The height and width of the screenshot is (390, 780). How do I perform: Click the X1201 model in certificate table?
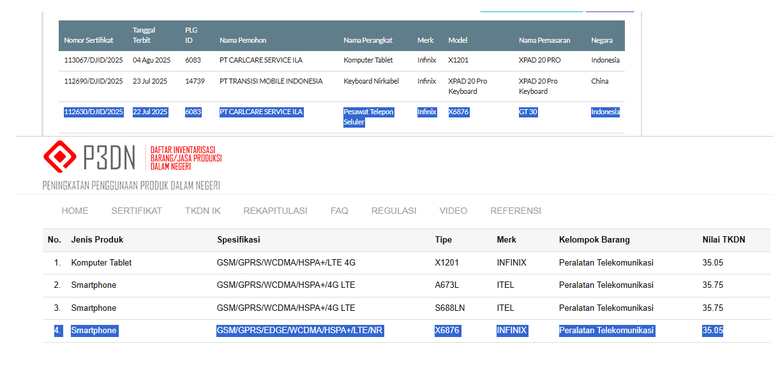point(457,60)
